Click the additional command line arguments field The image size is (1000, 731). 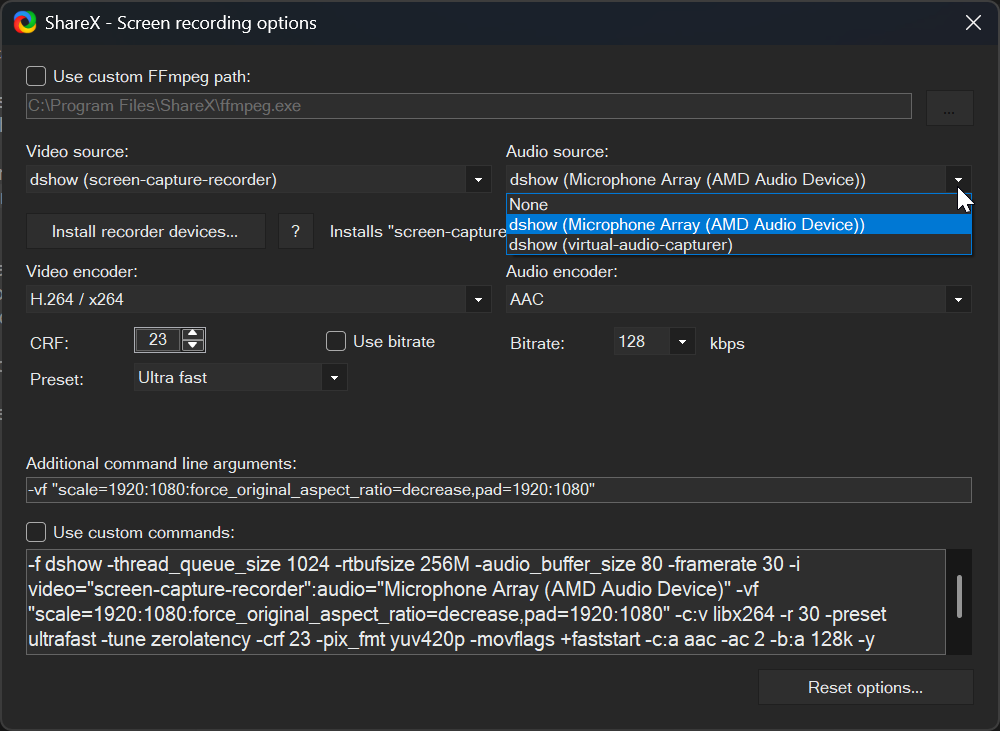point(498,490)
